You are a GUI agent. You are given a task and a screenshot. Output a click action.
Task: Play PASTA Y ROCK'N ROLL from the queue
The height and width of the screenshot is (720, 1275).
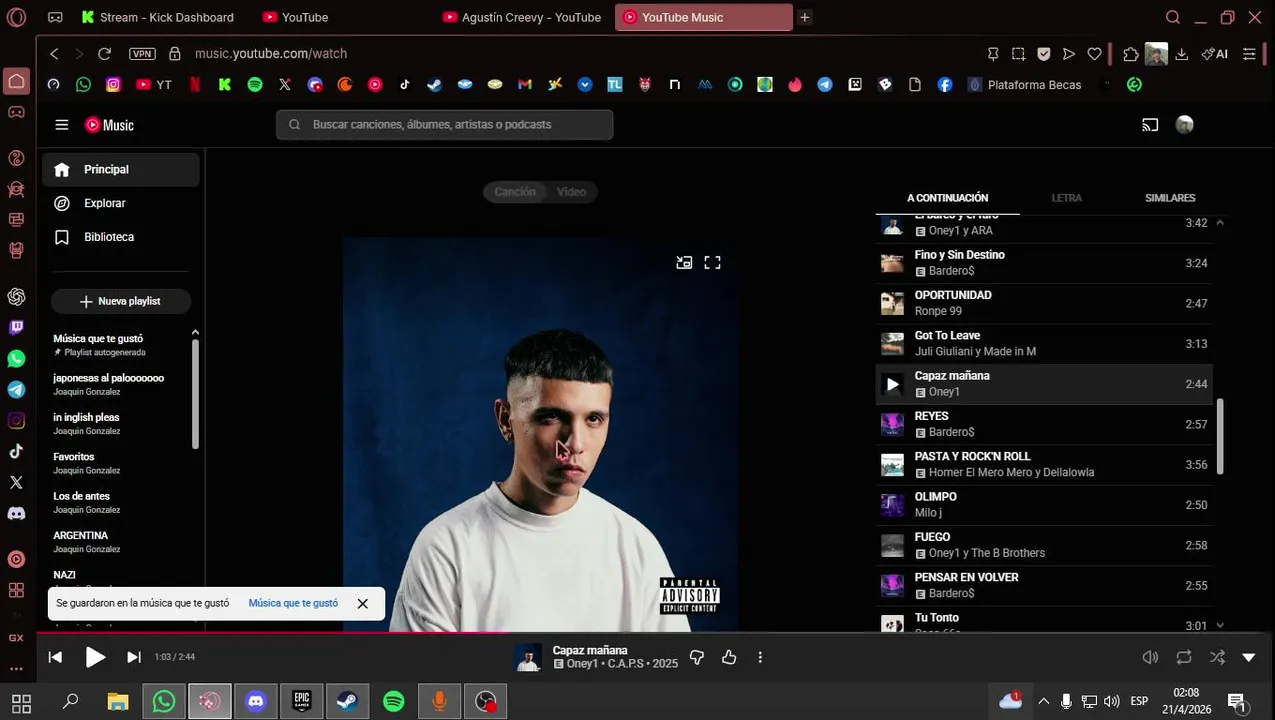(1045, 464)
